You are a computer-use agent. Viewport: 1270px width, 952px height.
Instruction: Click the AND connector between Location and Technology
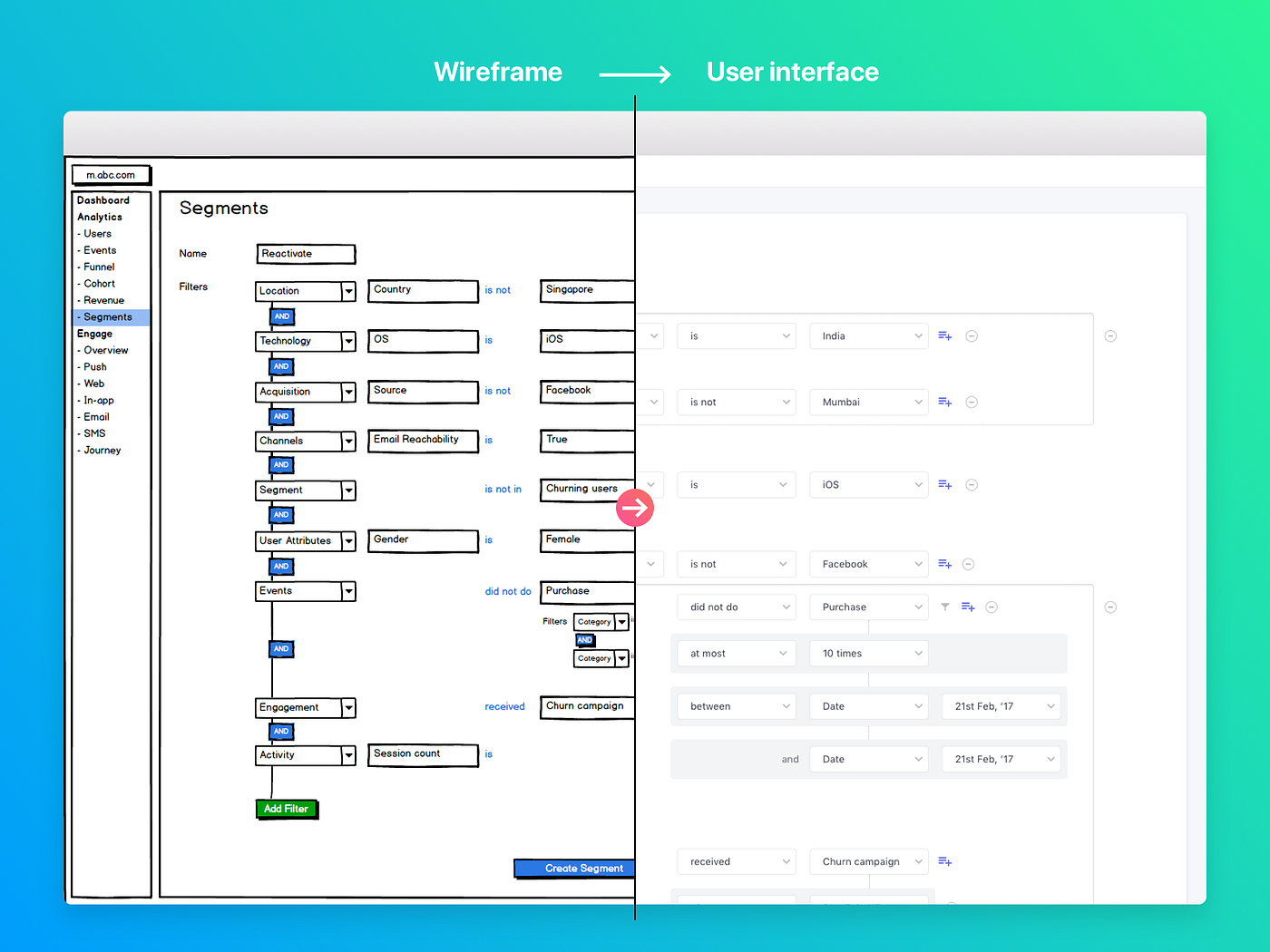[x=281, y=316]
